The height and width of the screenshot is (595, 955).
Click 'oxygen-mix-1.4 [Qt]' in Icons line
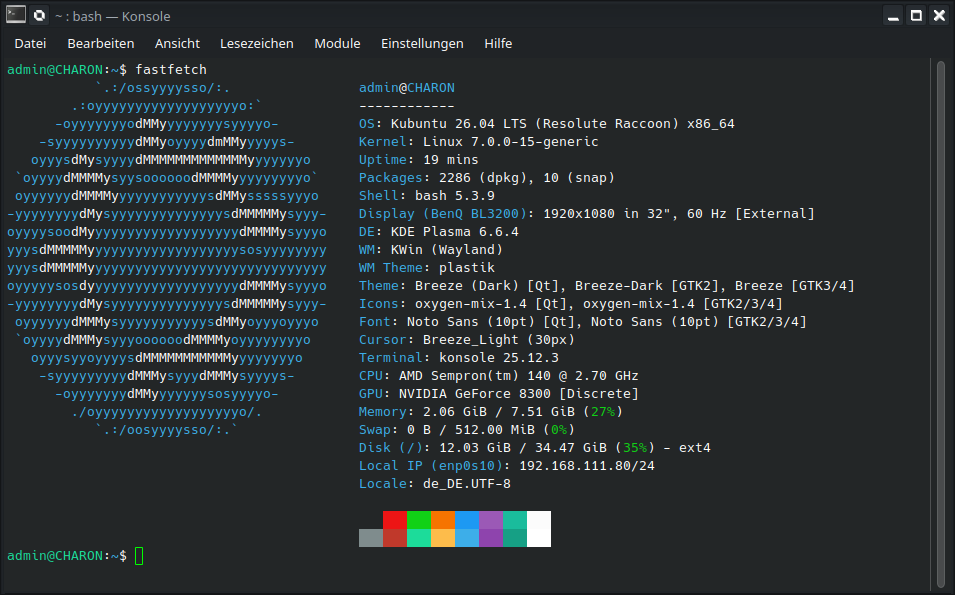(x=491, y=303)
